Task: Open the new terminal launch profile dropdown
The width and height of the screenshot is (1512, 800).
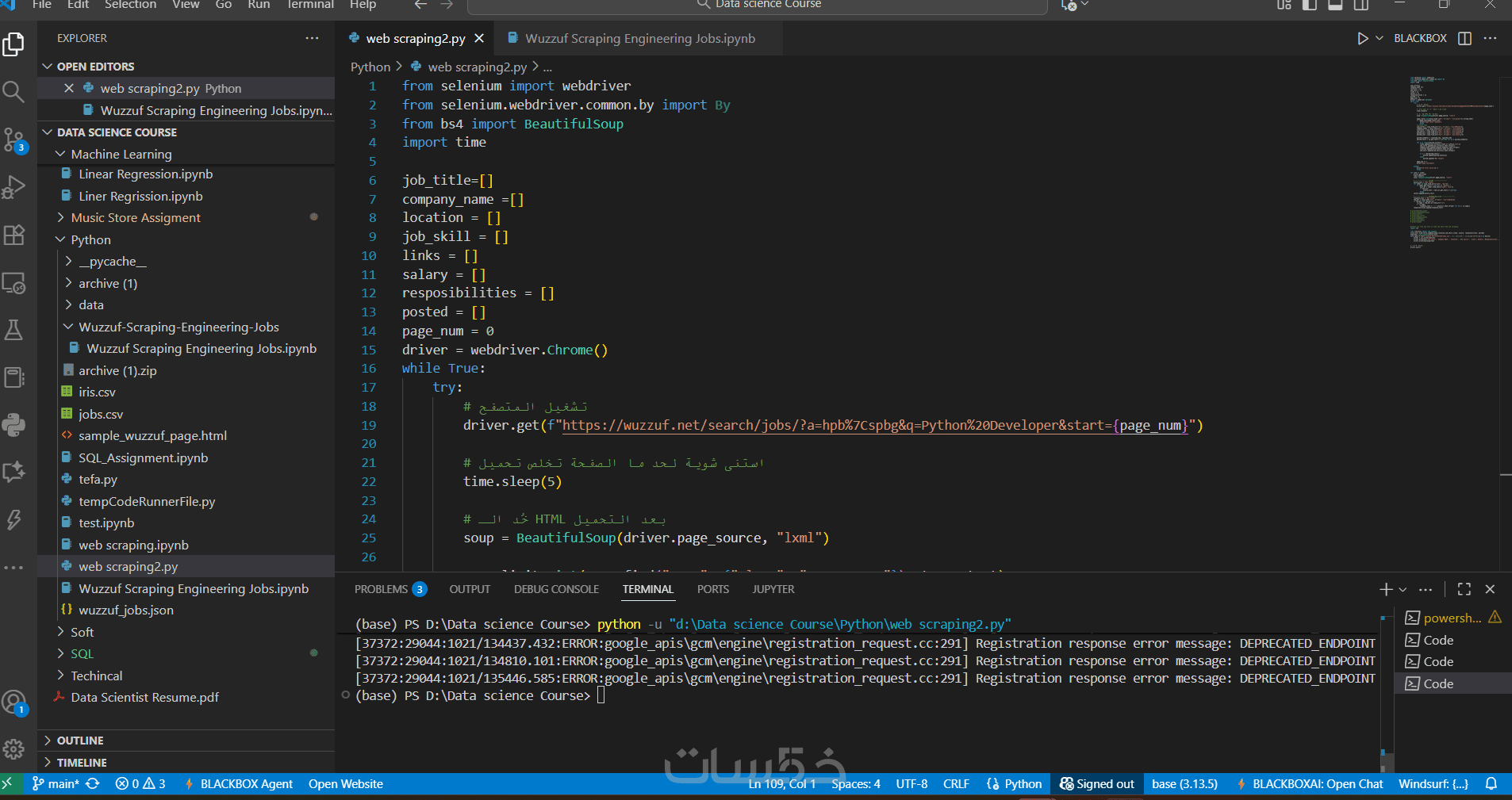Action: tap(1403, 589)
